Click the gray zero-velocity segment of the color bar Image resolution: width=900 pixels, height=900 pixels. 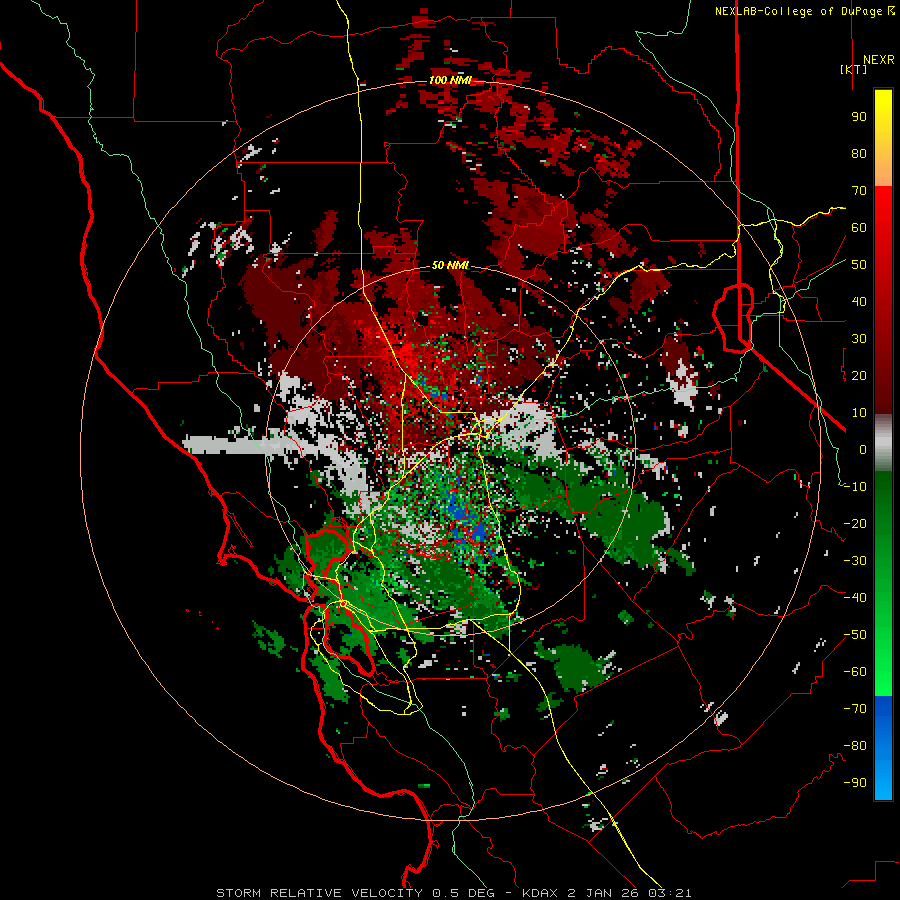pyautogui.click(x=883, y=443)
